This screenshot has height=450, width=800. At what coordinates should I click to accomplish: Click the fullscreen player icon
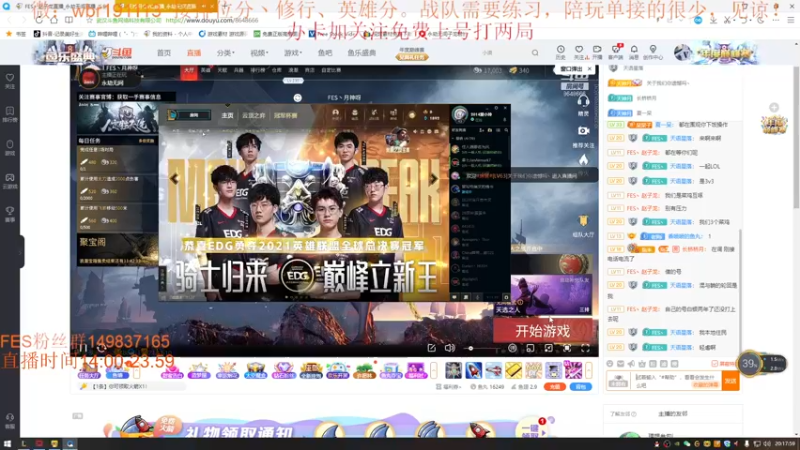pyautogui.click(x=585, y=348)
